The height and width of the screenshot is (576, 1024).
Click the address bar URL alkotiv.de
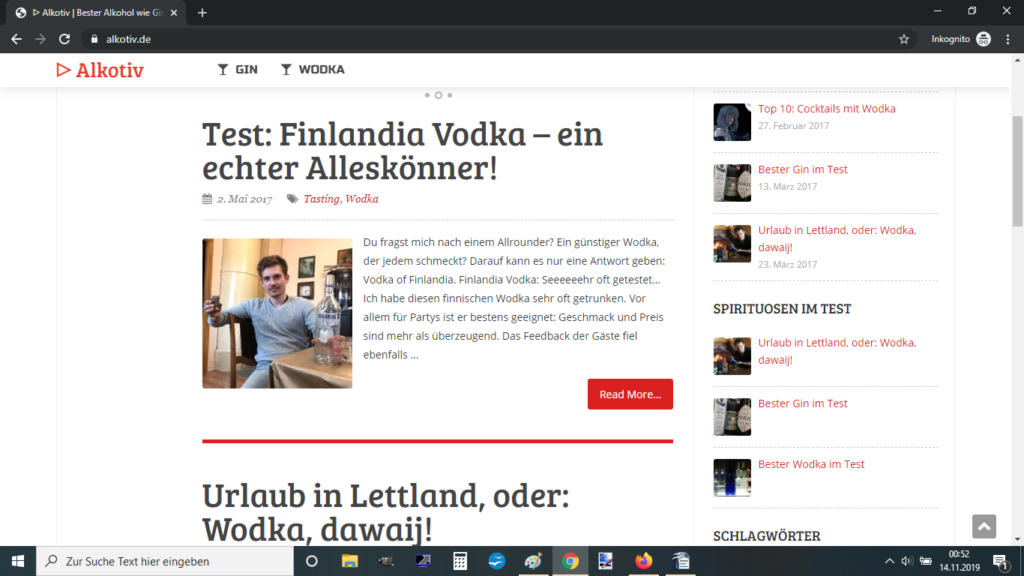pos(129,39)
